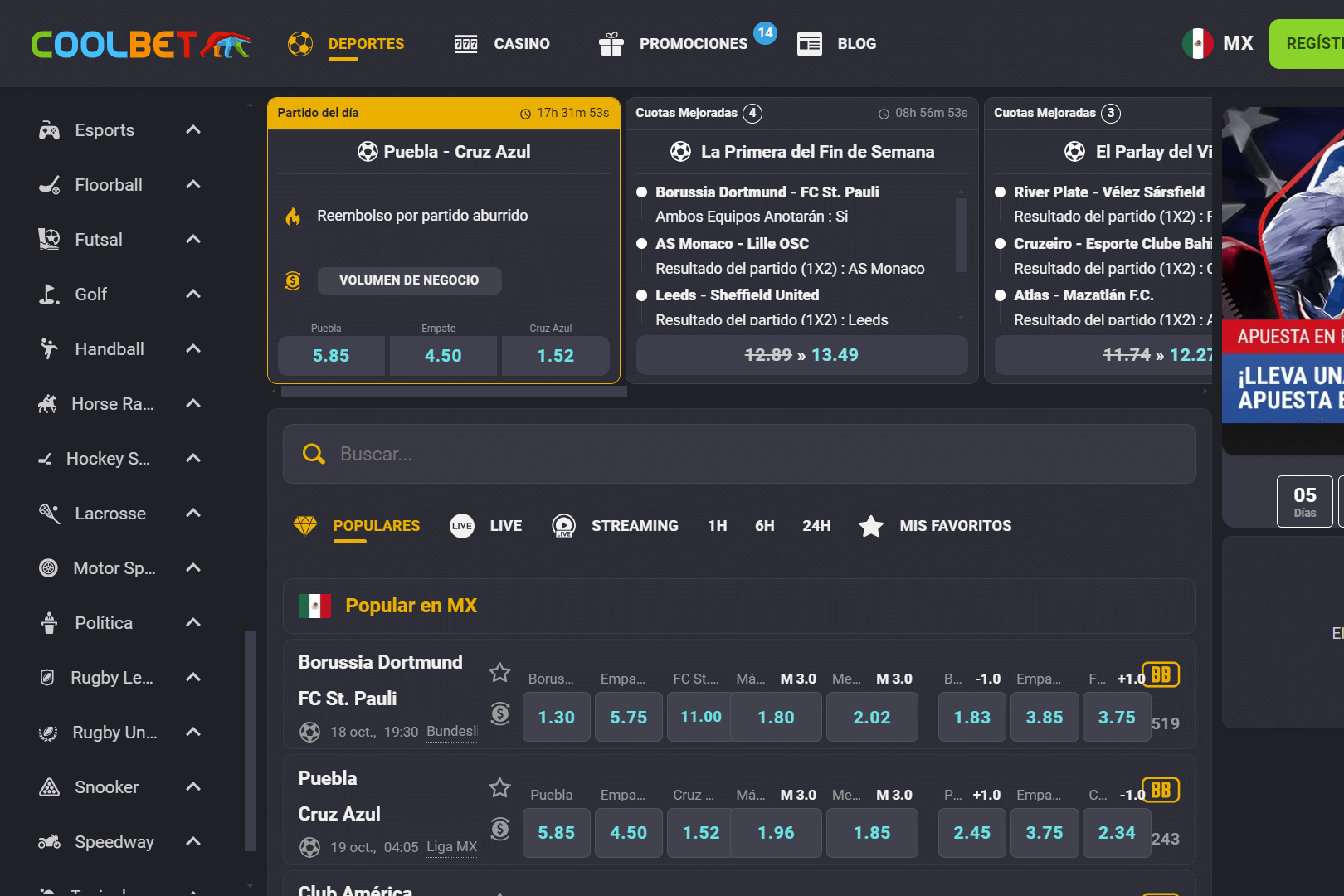The height and width of the screenshot is (896, 1344).
Task: Toggle Empate 4.50 in Partido del día card
Action: [x=443, y=356]
